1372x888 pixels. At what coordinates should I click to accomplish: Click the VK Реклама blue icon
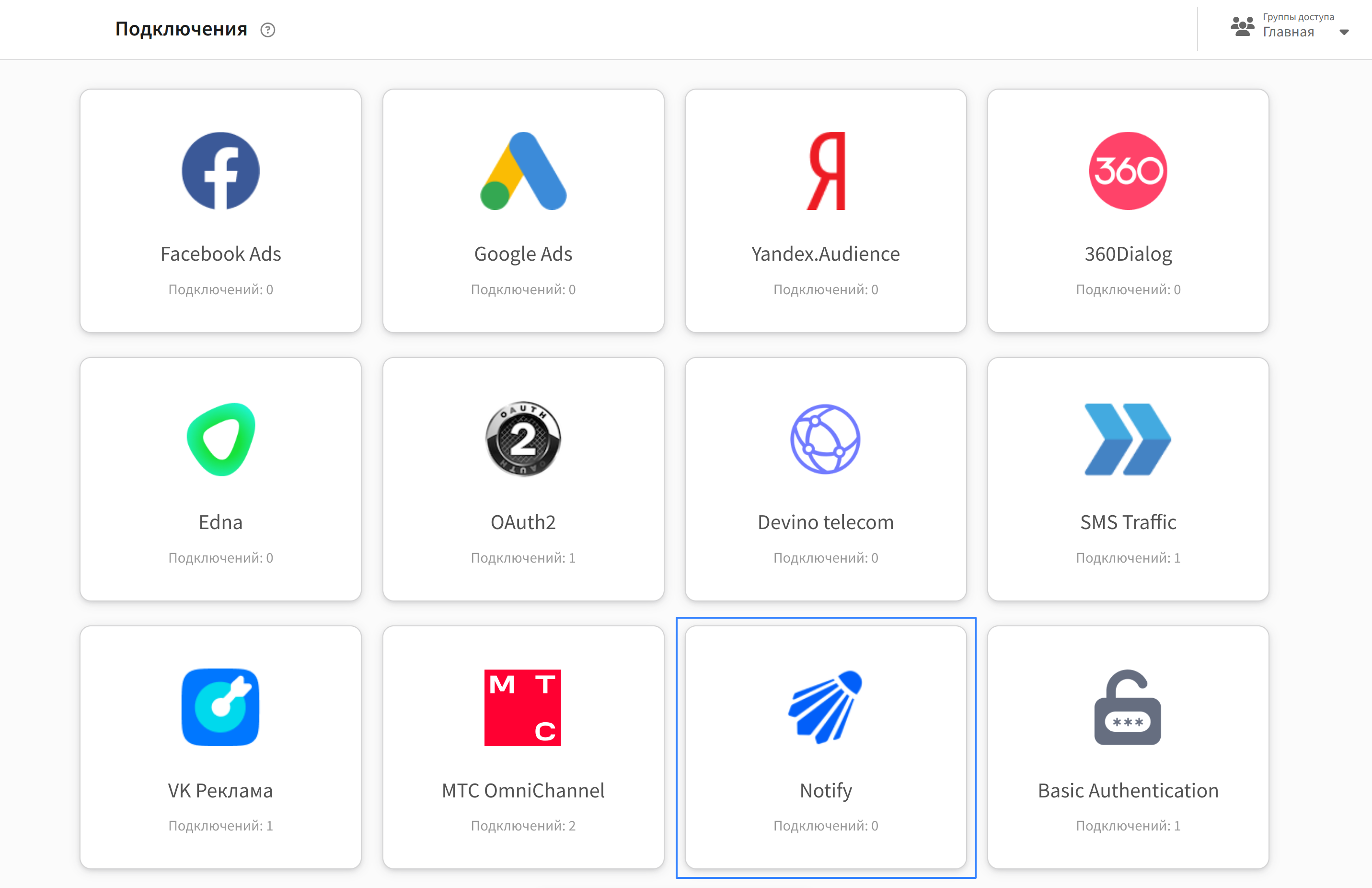point(220,707)
